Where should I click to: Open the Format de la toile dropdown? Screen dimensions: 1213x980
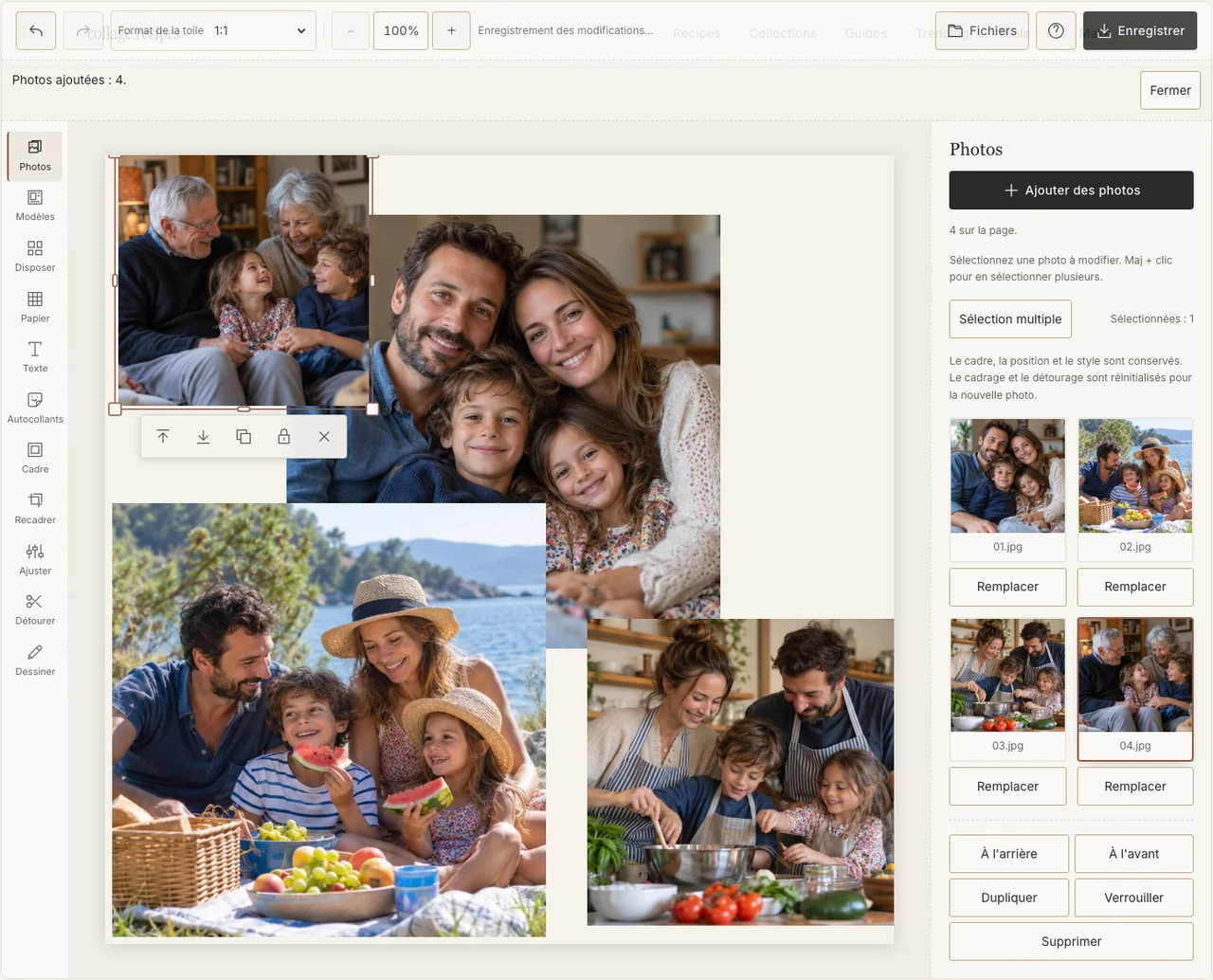[x=213, y=30]
